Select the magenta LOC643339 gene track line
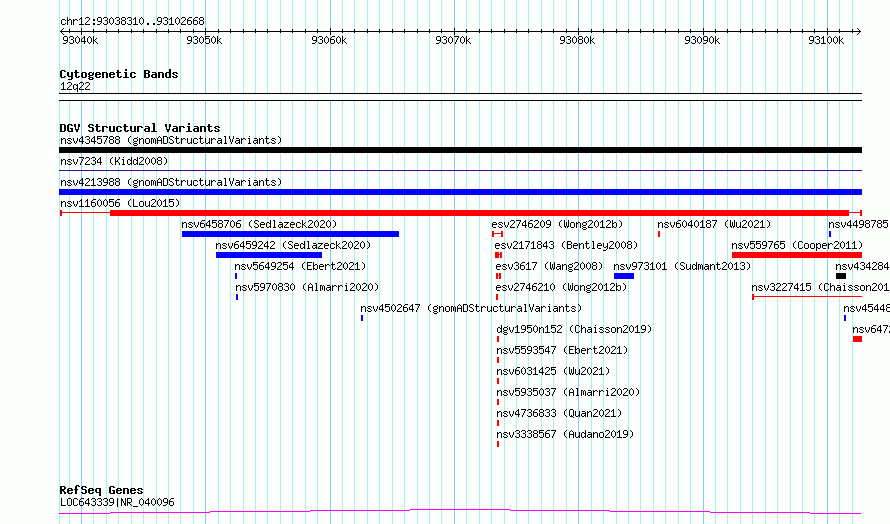Screen dimensions: 890x524 [x=460, y=512]
